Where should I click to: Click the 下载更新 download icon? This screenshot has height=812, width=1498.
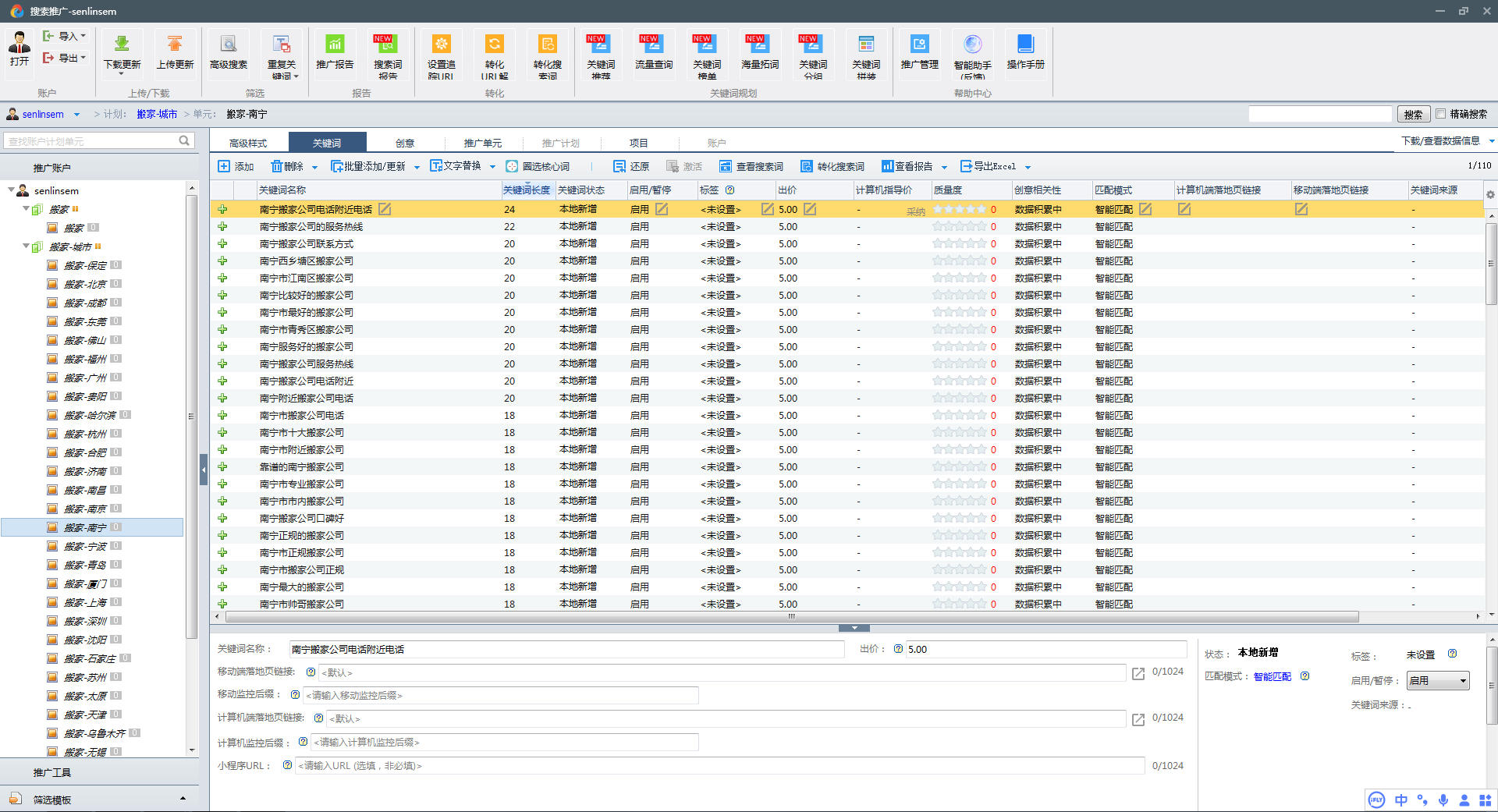122,45
